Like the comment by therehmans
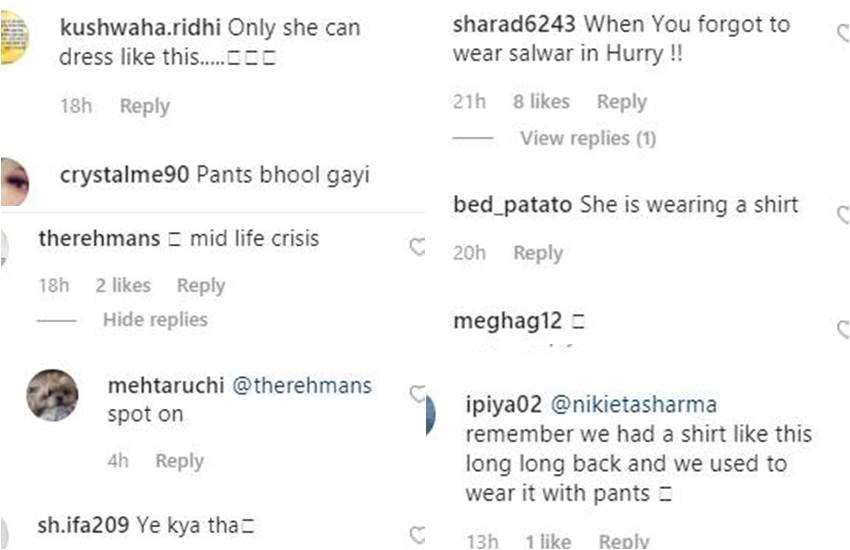850x550 pixels. pos(418,247)
